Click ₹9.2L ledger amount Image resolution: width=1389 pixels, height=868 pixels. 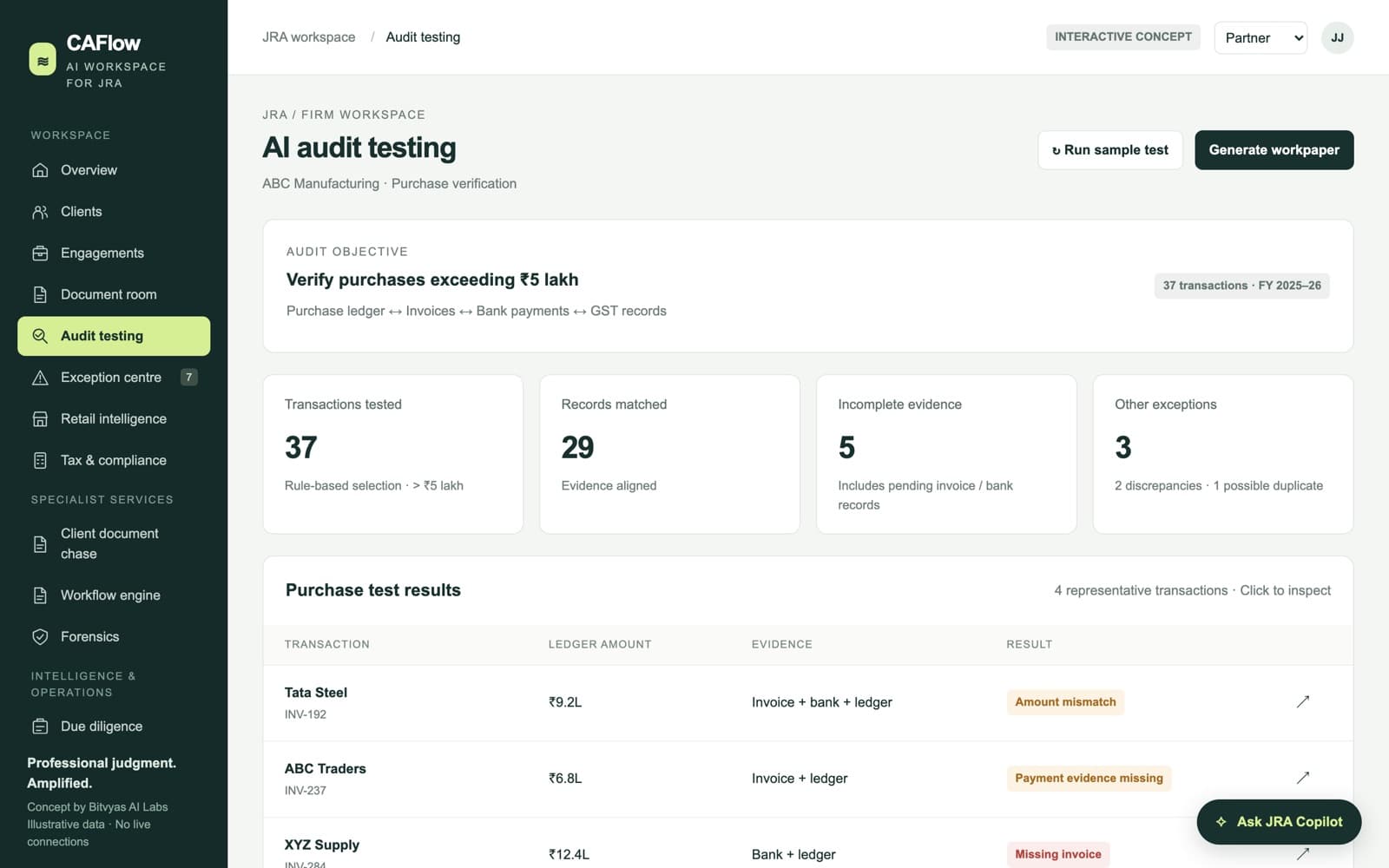[565, 702]
